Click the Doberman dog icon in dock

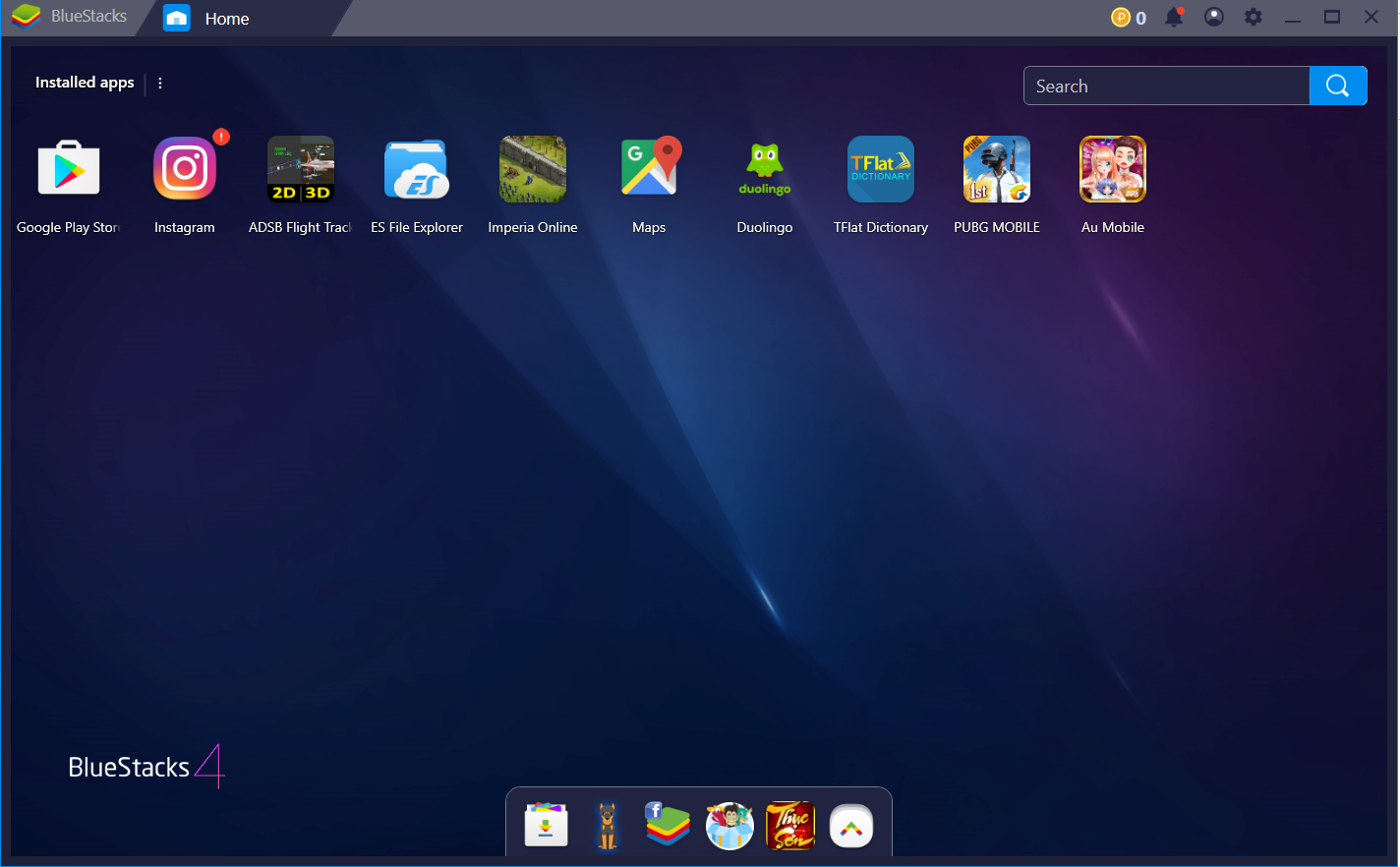coord(608,826)
